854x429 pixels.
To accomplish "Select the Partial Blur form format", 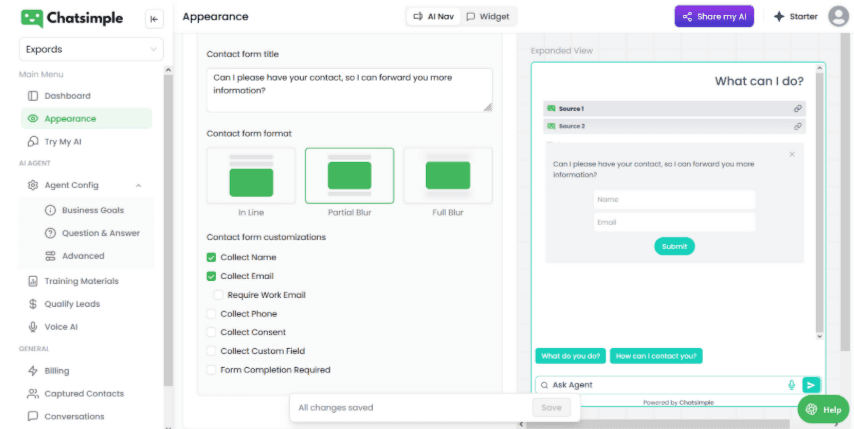I will click(349, 176).
